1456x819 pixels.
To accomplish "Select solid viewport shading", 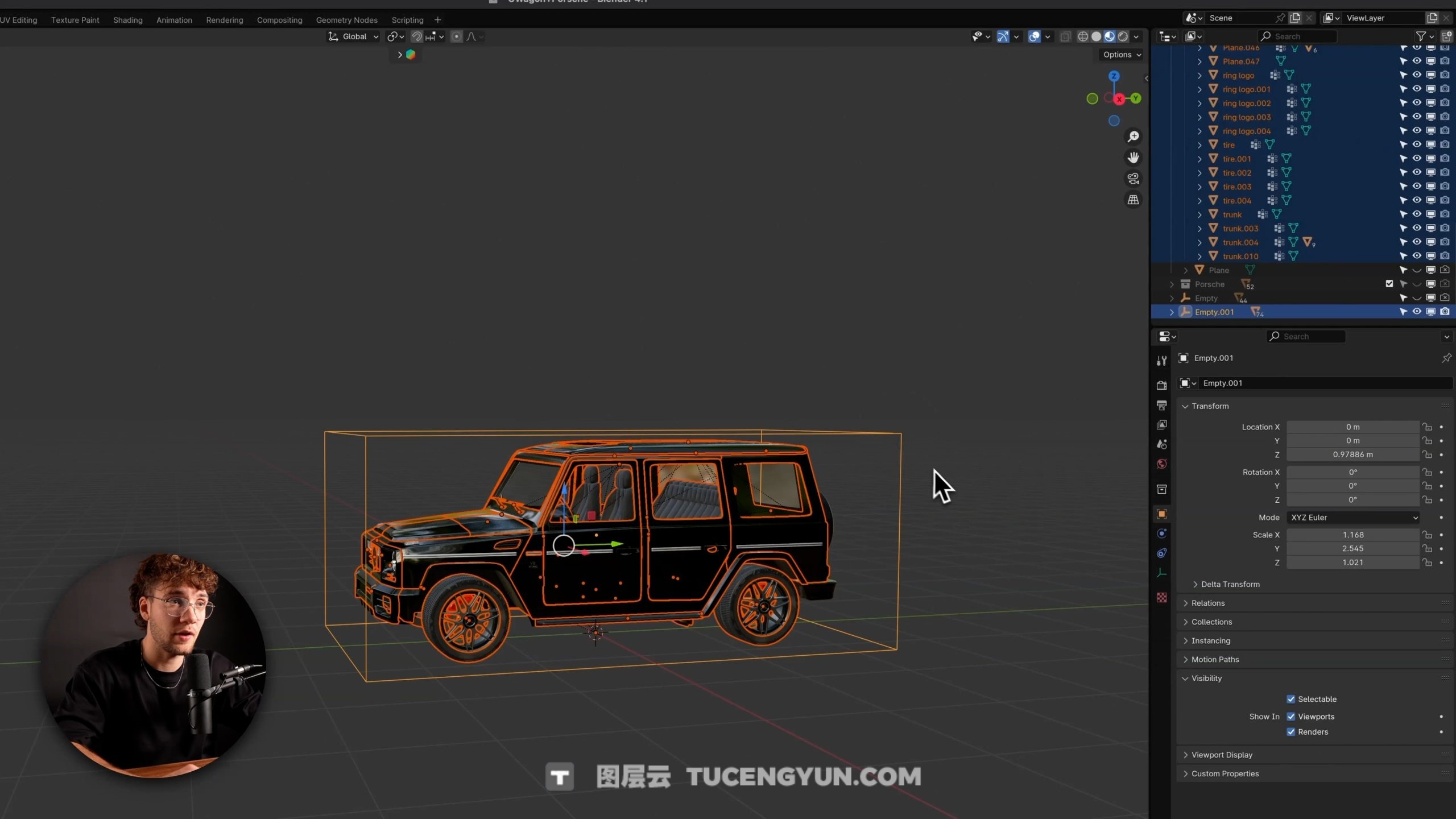I will click(x=1096, y=36).
